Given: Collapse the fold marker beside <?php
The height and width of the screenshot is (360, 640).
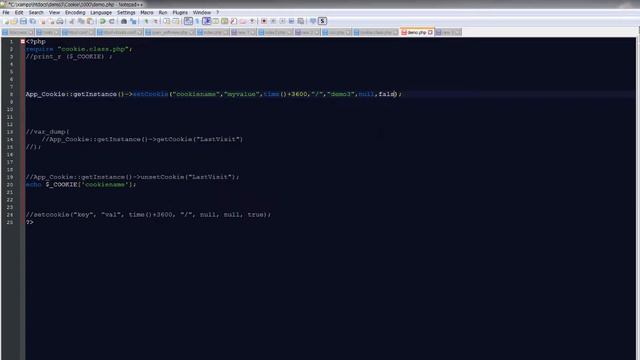Looking at the screenshot, I should pyautogui.click(x=22, y=42).
